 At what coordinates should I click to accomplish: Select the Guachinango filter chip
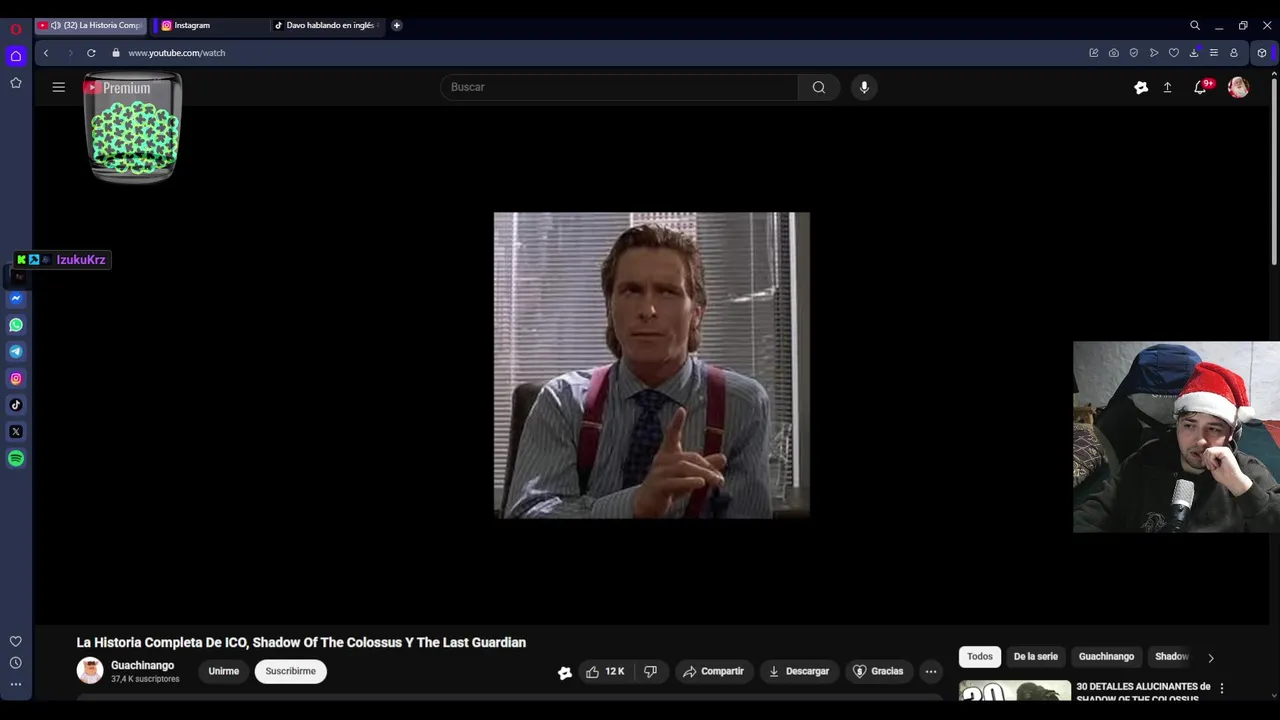pos(1106,657)
